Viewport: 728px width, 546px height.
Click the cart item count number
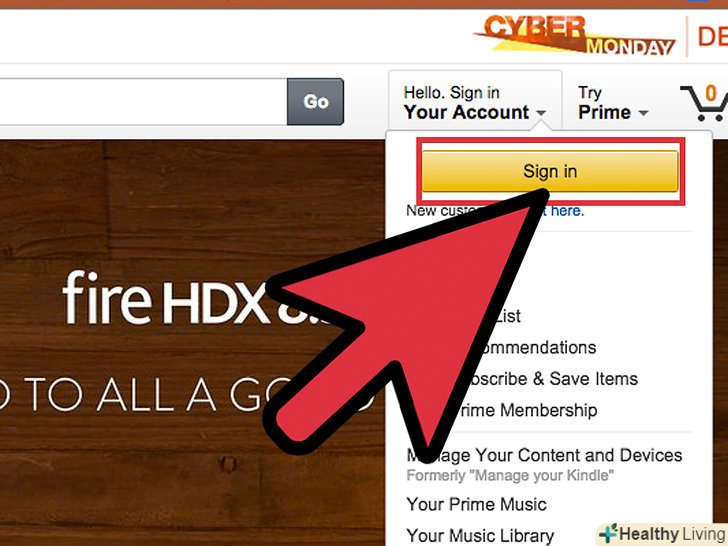point(711,93)
